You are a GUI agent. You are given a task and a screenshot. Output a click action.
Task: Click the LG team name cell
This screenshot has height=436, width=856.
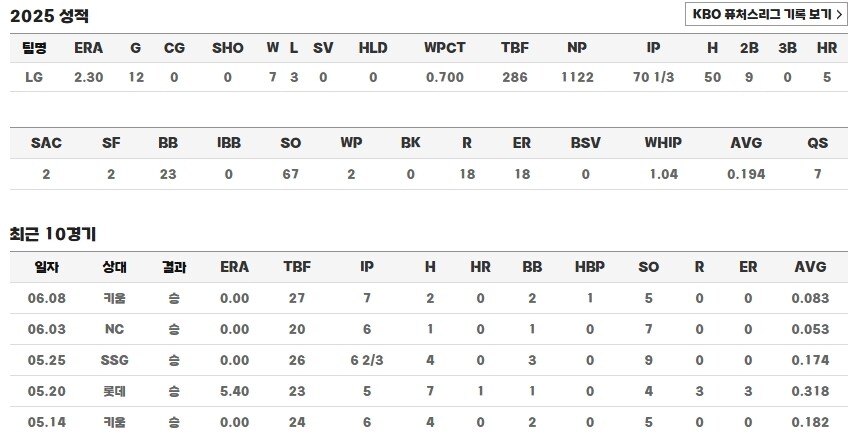click(x=34, y=77)
